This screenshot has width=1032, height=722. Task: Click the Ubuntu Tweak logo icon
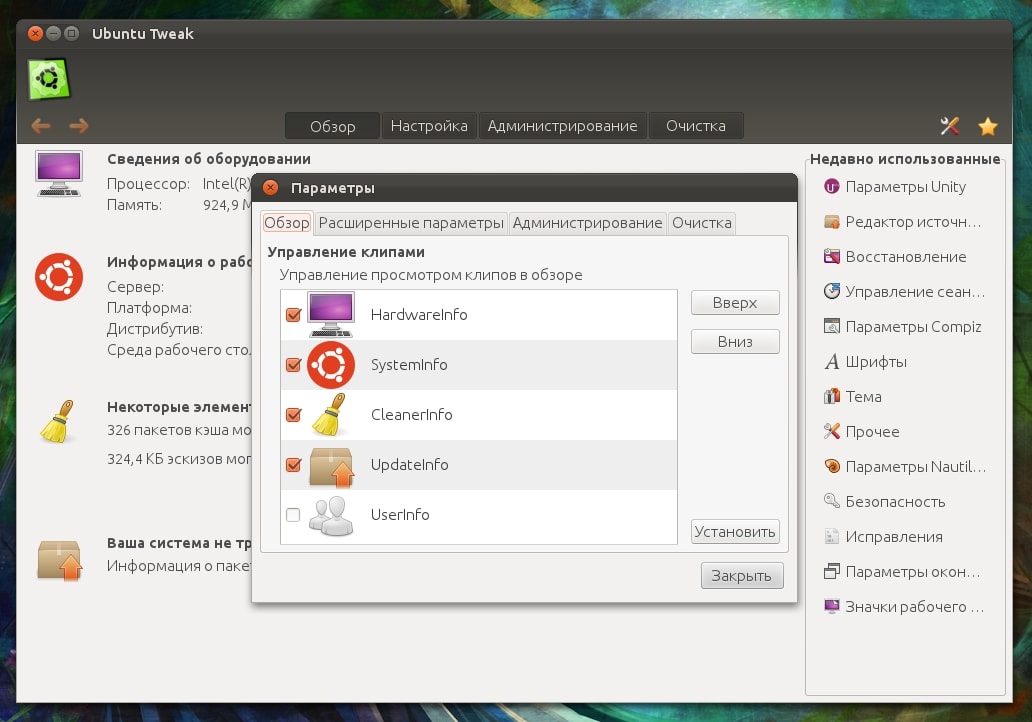click(x=49, y=79)
